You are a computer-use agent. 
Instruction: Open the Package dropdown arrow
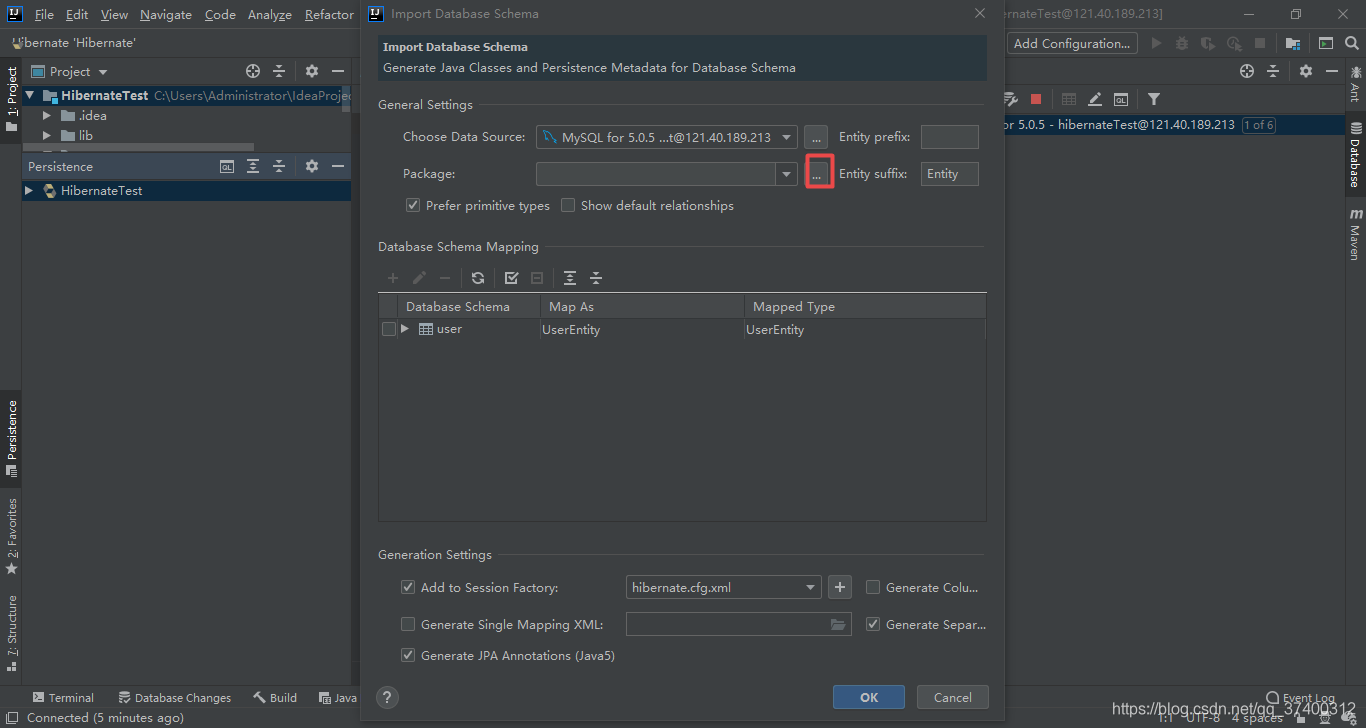[786, 174]
